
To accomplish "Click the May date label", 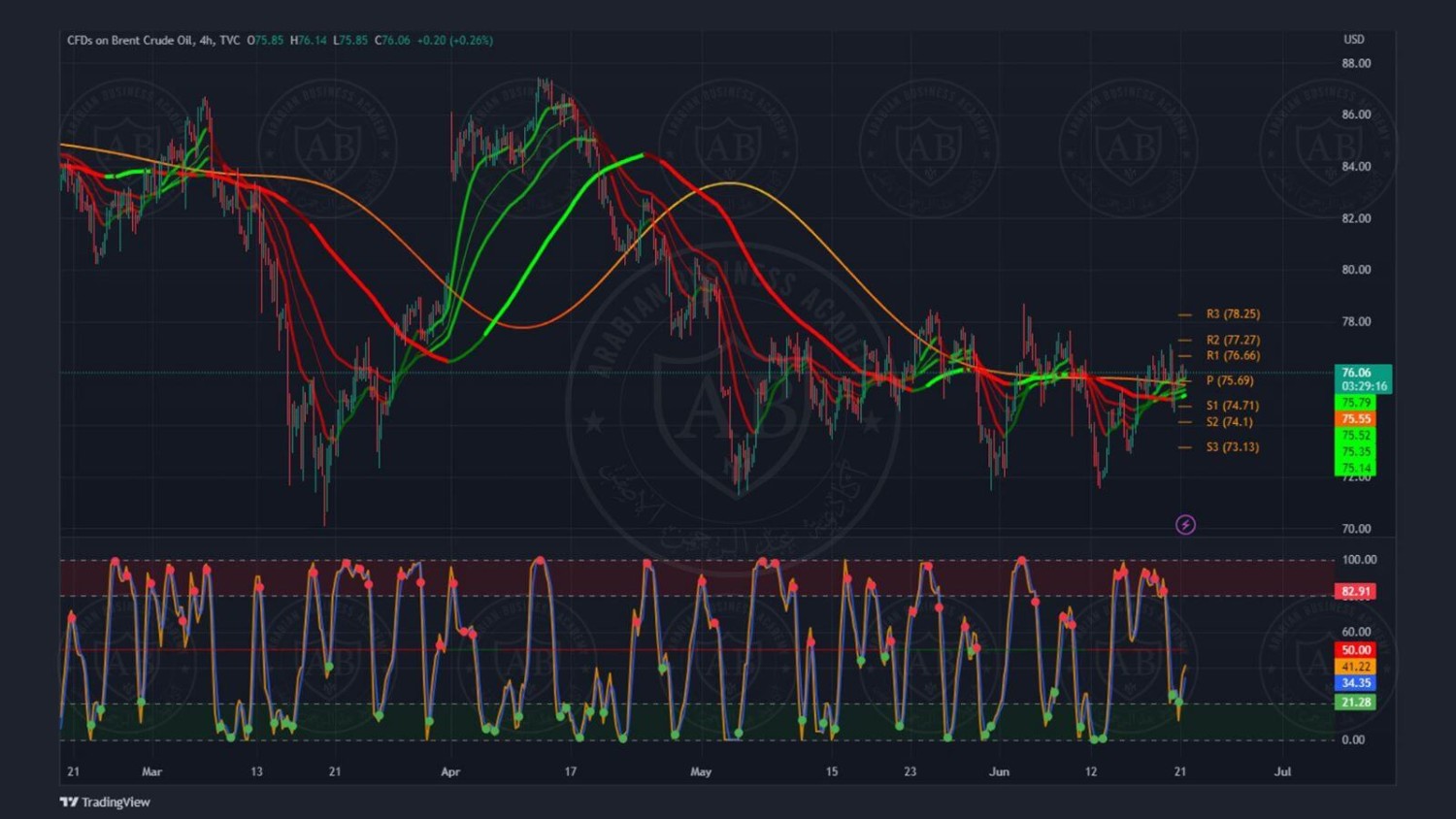I will pos(701,771).
